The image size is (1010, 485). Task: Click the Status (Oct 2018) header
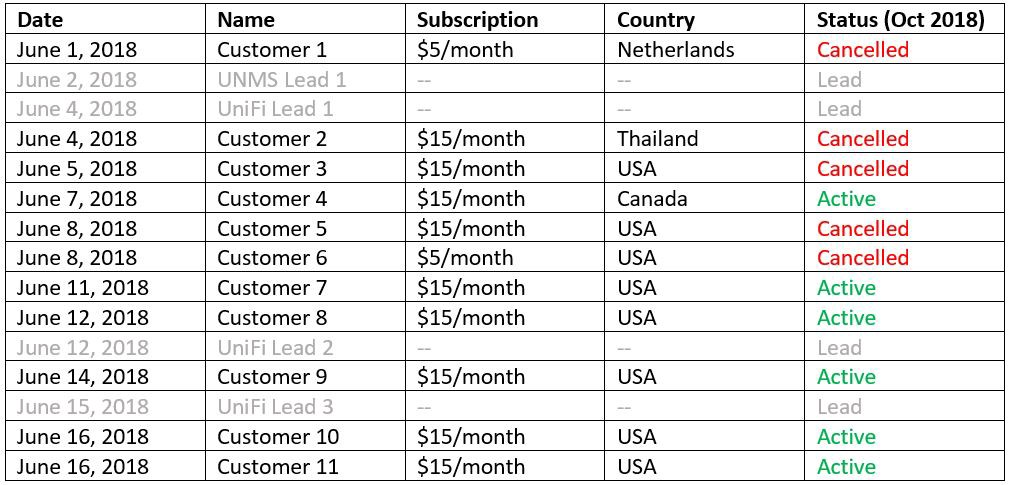coord(900,21)
